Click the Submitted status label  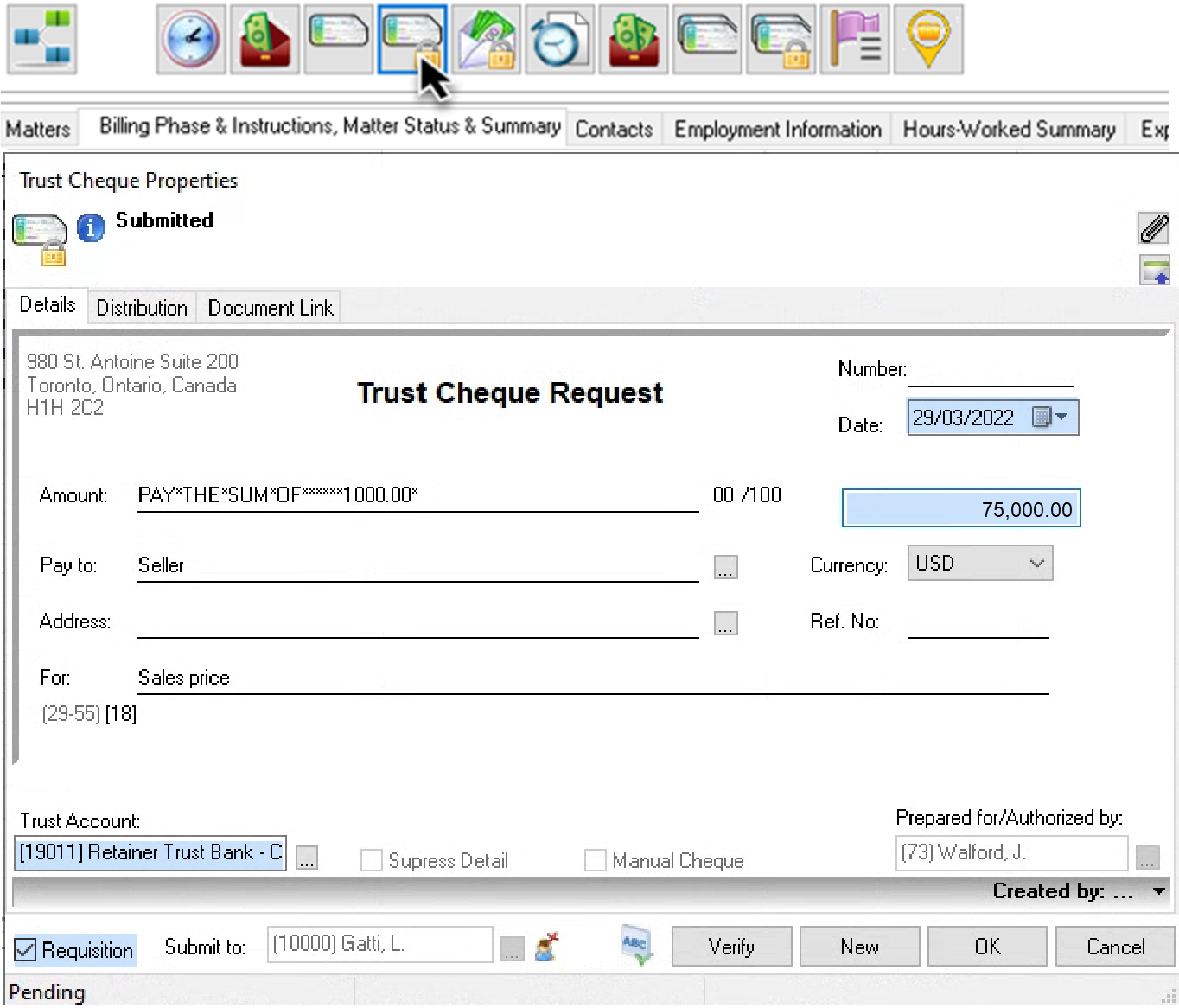[165, 220]
